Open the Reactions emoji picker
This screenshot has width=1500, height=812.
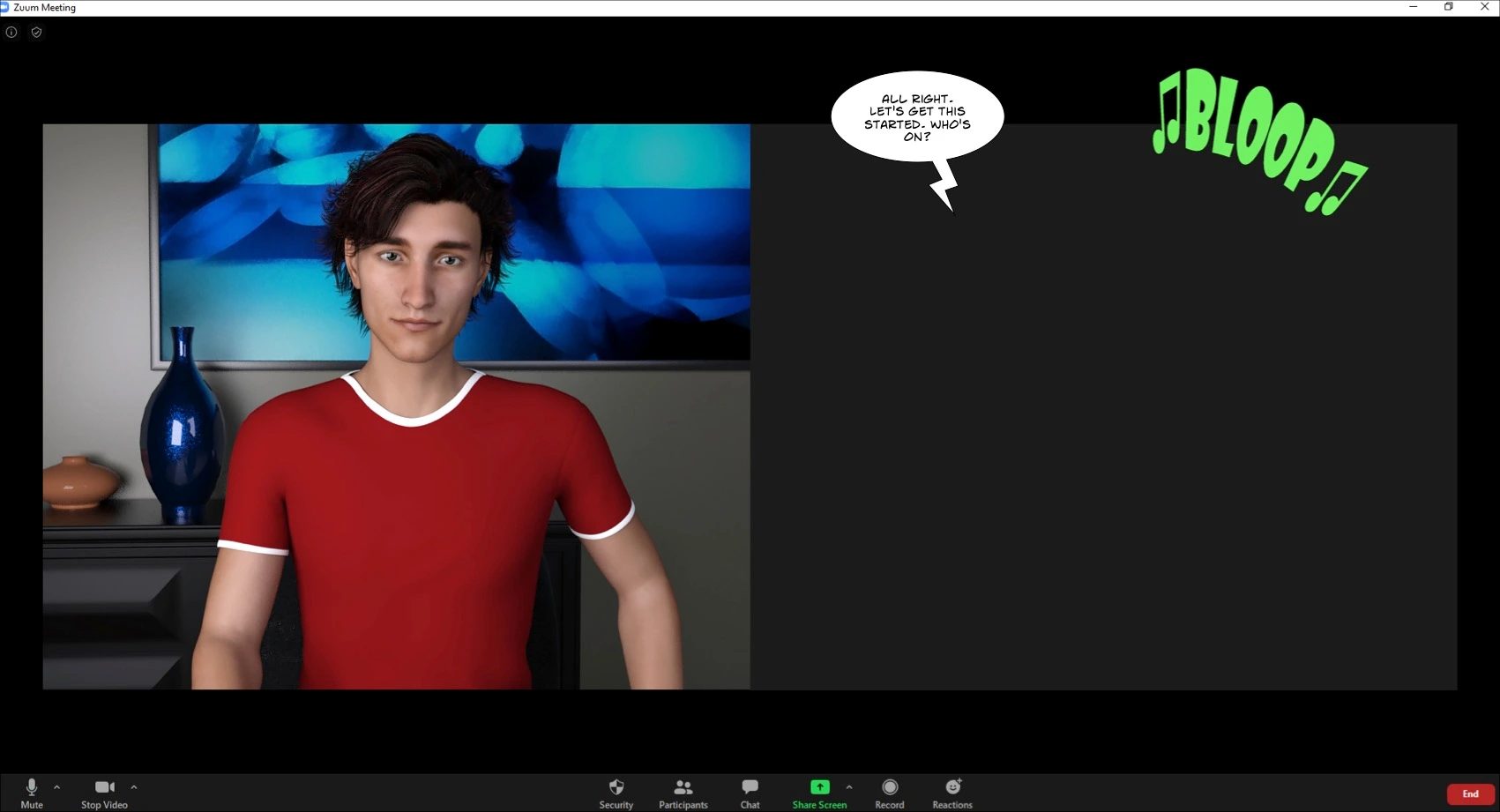952,793
